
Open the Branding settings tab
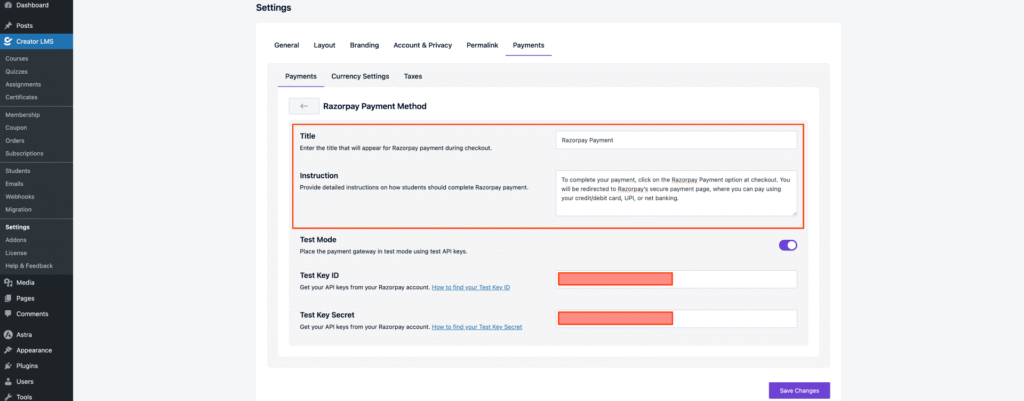point(364,45)
